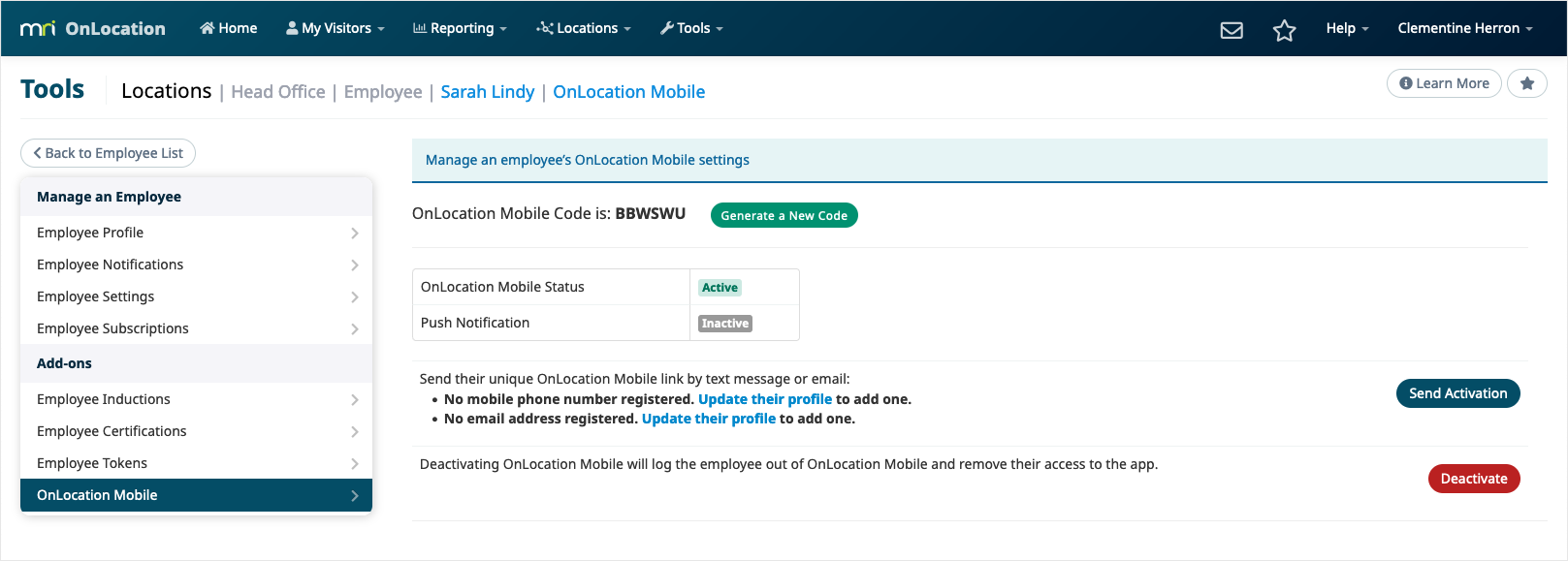Open the Locations dropdown in navbar

(584, 28)
